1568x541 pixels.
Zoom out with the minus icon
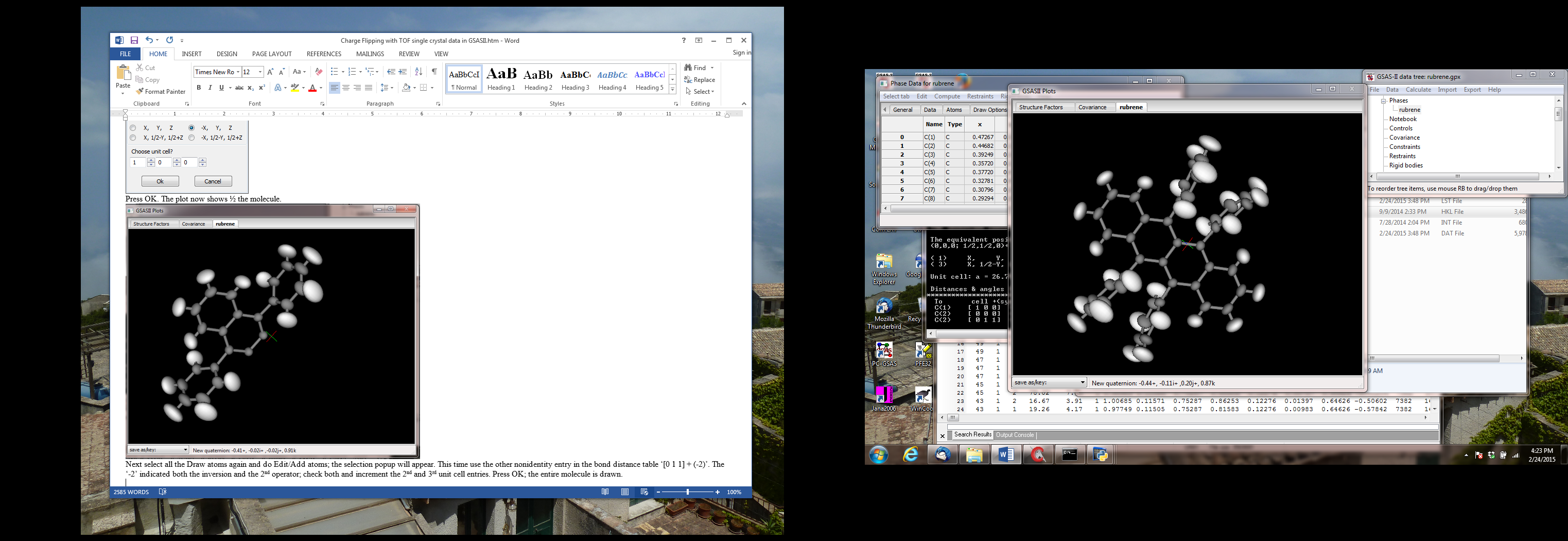658,492
